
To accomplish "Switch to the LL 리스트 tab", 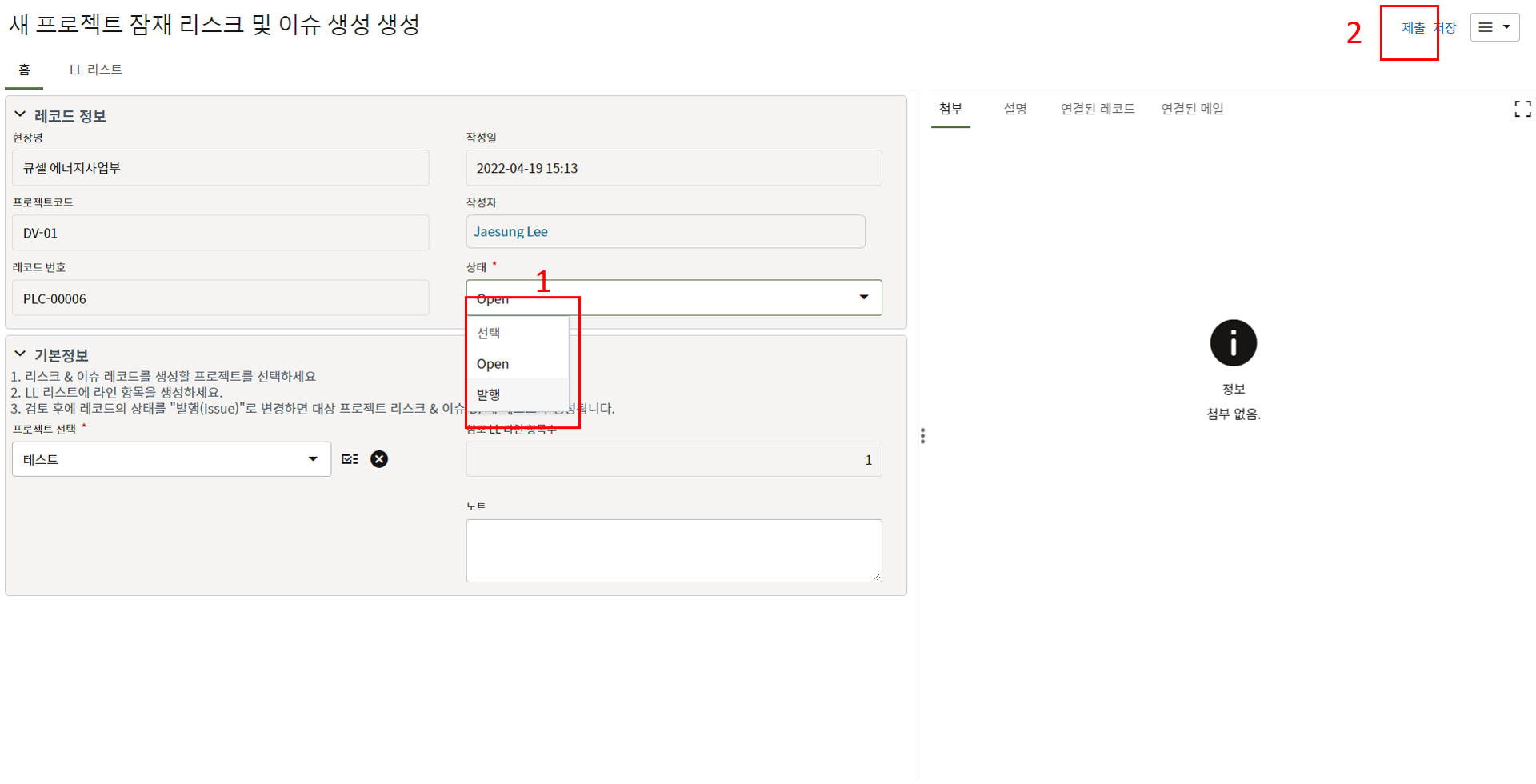I will [95, 70].
